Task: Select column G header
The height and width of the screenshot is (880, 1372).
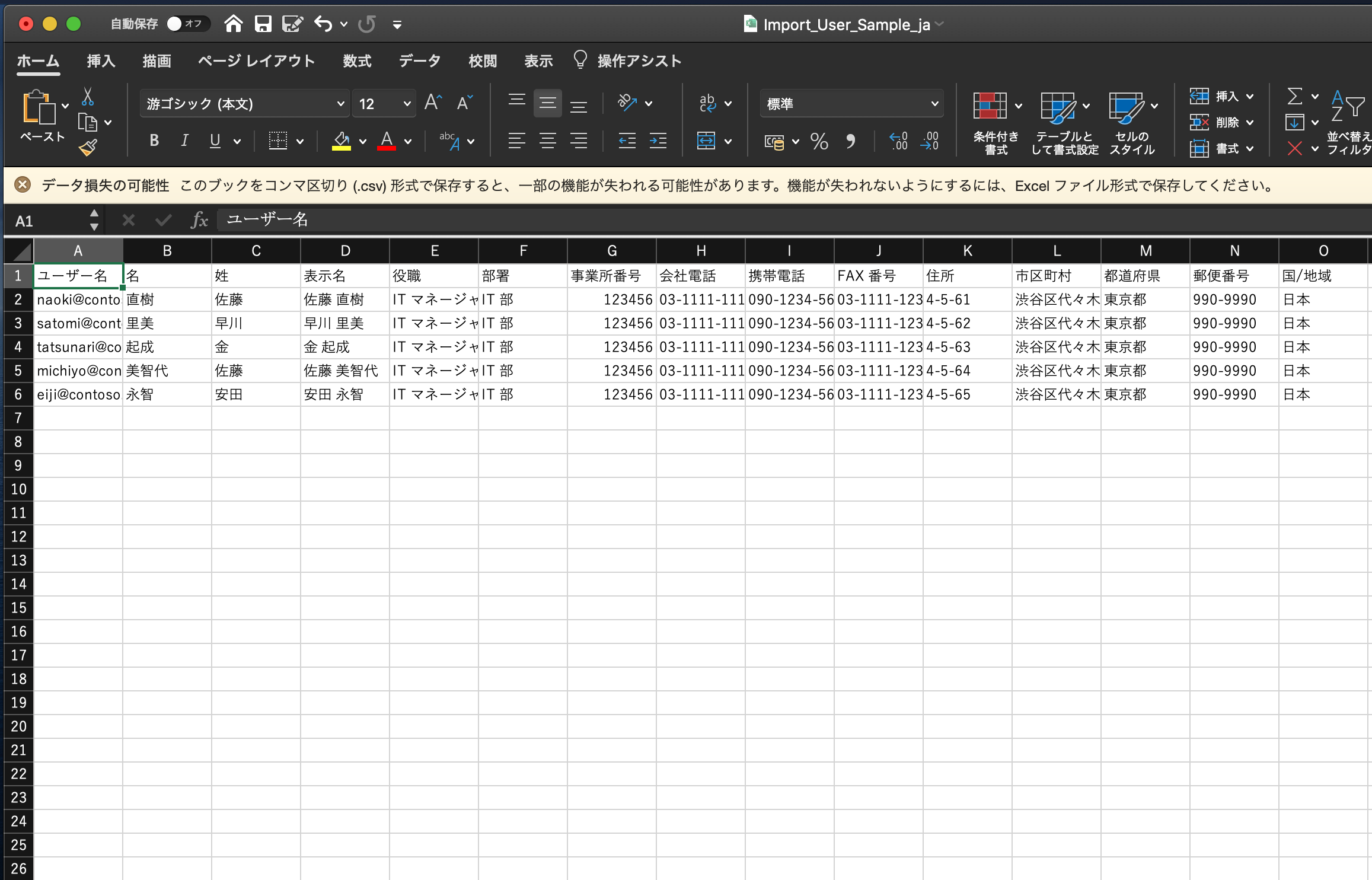Action: pos(612,251)
